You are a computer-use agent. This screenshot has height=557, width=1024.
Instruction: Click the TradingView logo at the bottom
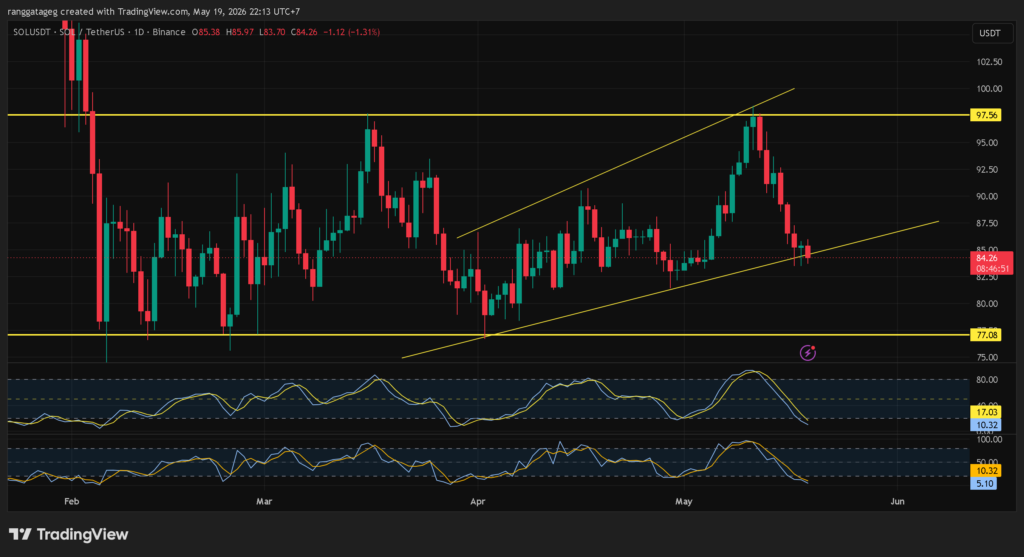pyautogui.click(x=69, y=534)
